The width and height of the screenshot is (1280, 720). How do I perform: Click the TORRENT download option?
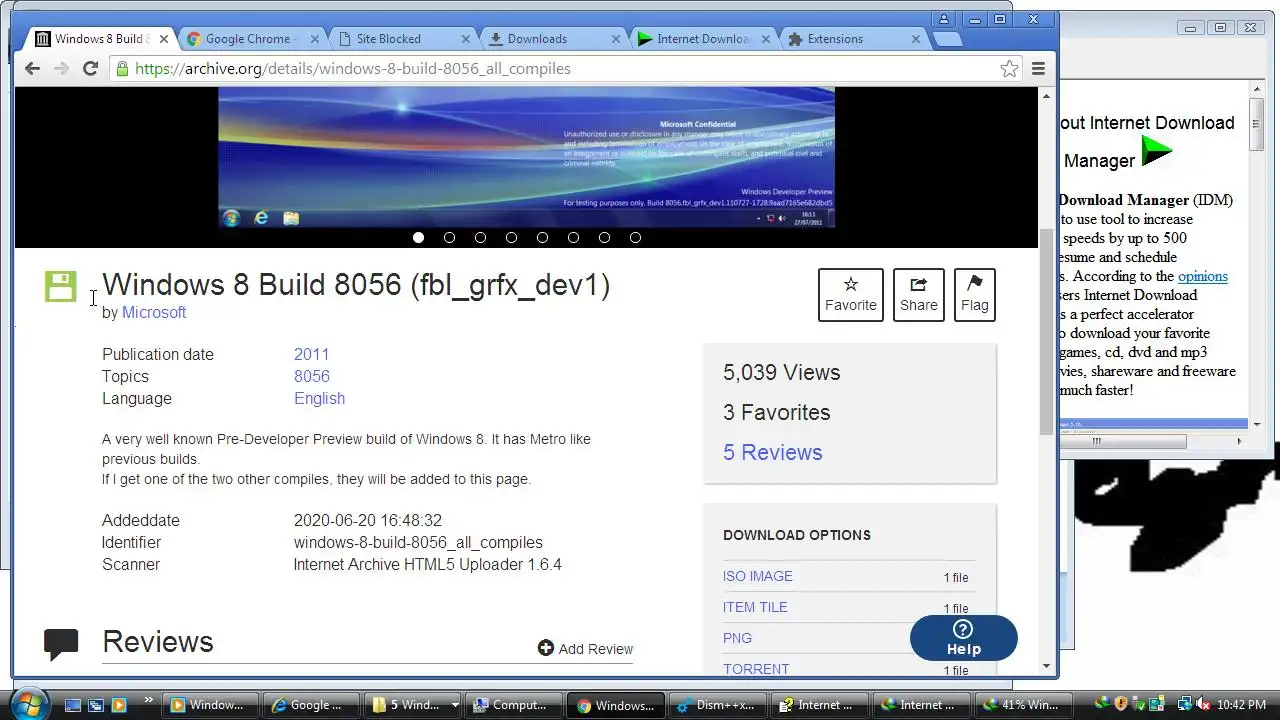point(756,669)
